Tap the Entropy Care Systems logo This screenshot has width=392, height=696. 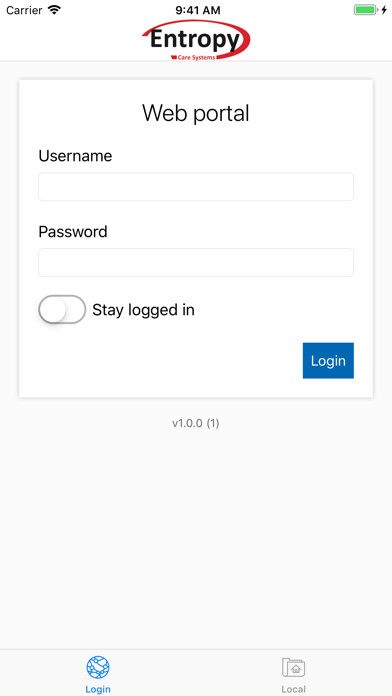pos(196,40)
